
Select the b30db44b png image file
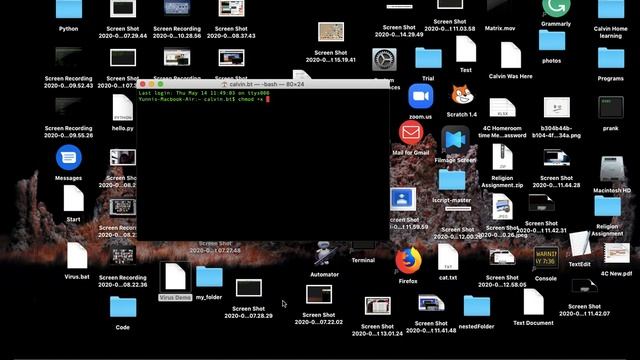coord(557,108)
